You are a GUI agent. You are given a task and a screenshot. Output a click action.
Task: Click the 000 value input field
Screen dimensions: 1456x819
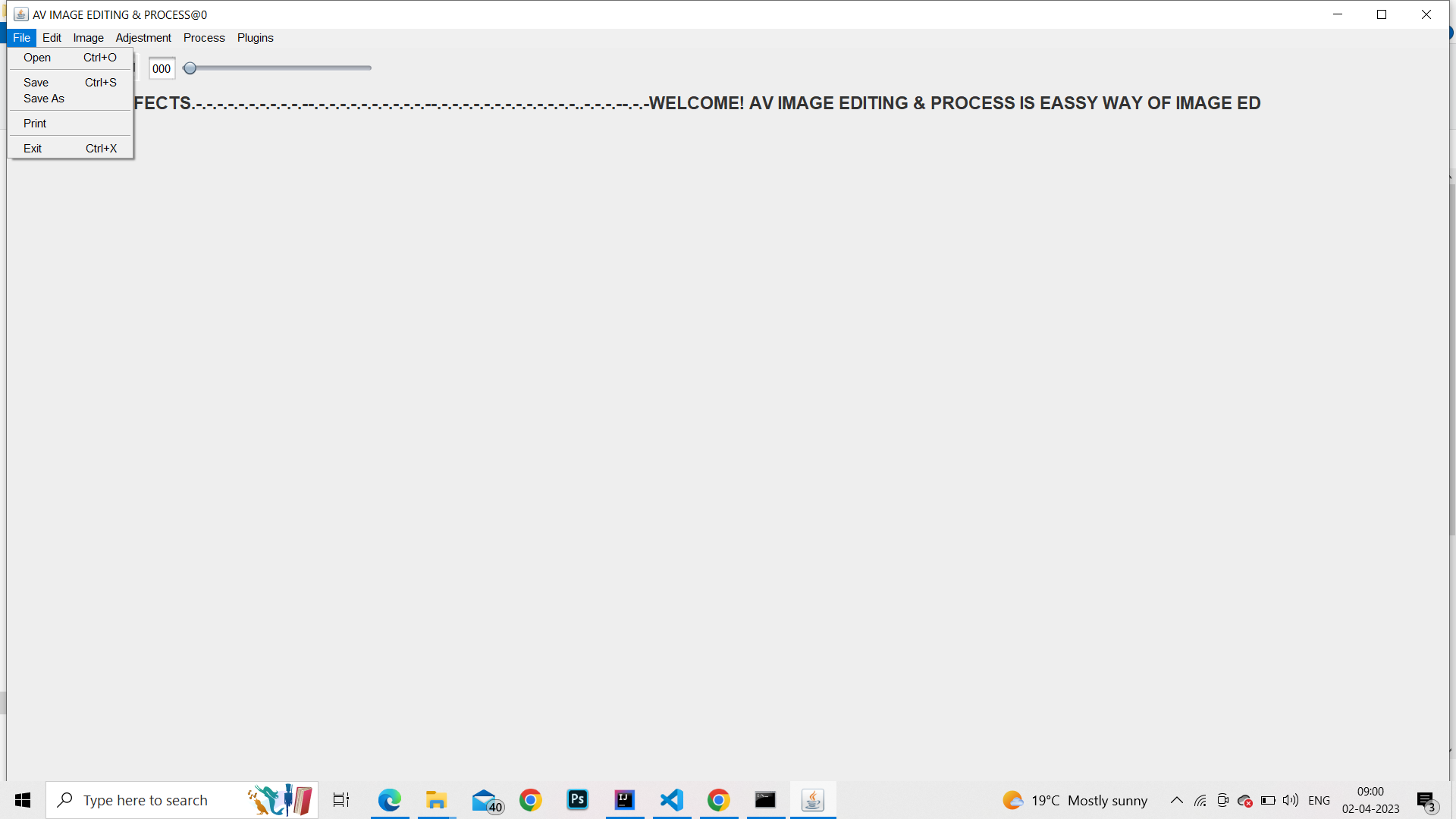point(162,68)
